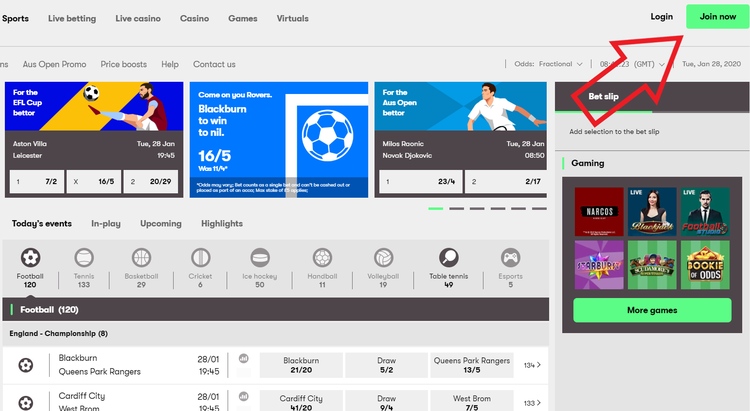Go to Sports section

(x=15, y=19)
